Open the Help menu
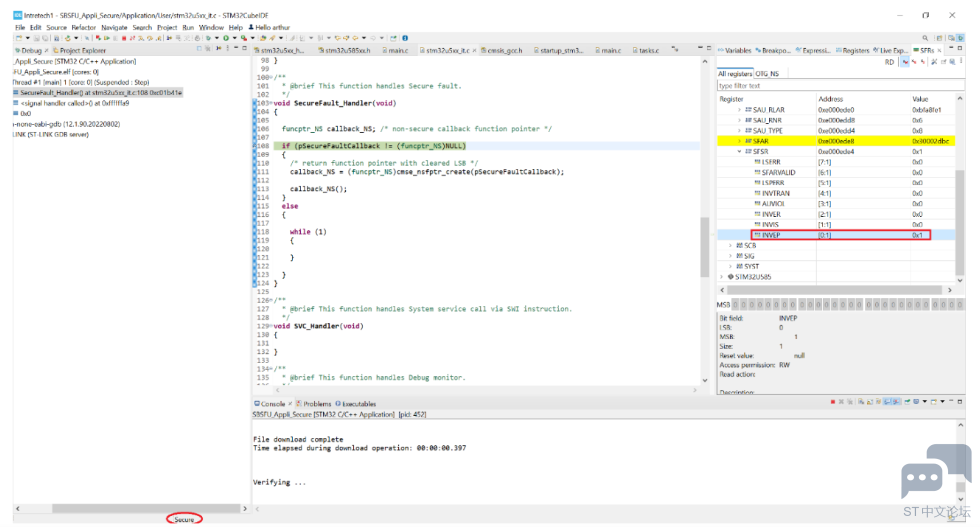 (236, 28)
